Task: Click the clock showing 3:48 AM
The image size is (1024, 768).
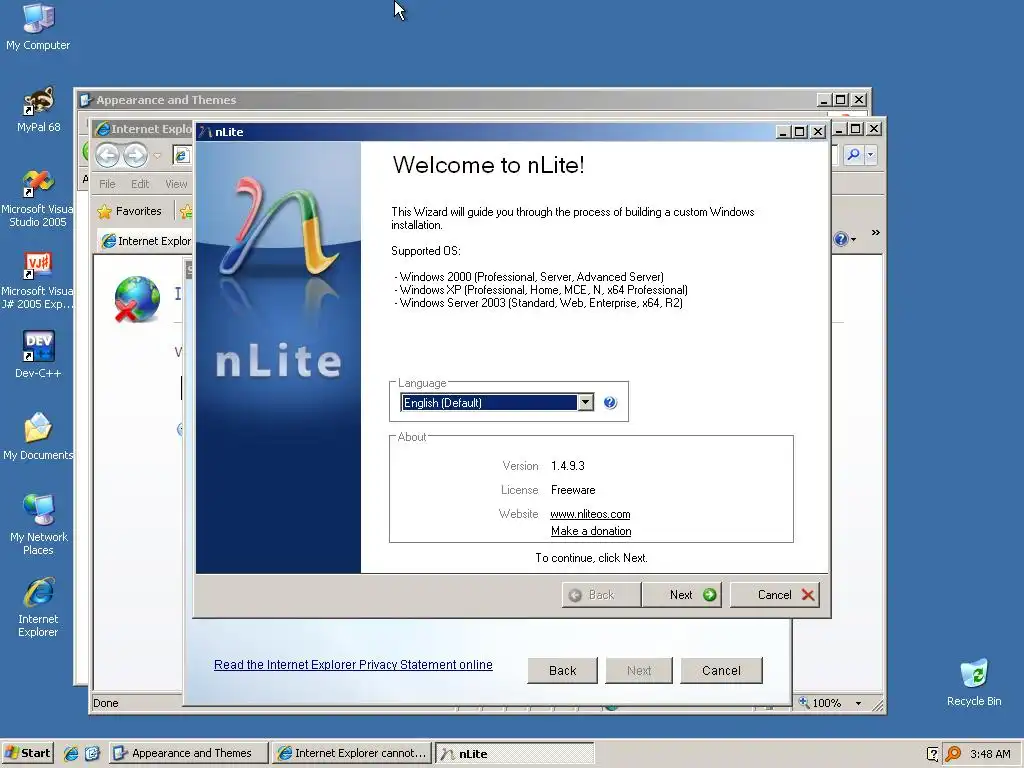Action: click(990, 754)
